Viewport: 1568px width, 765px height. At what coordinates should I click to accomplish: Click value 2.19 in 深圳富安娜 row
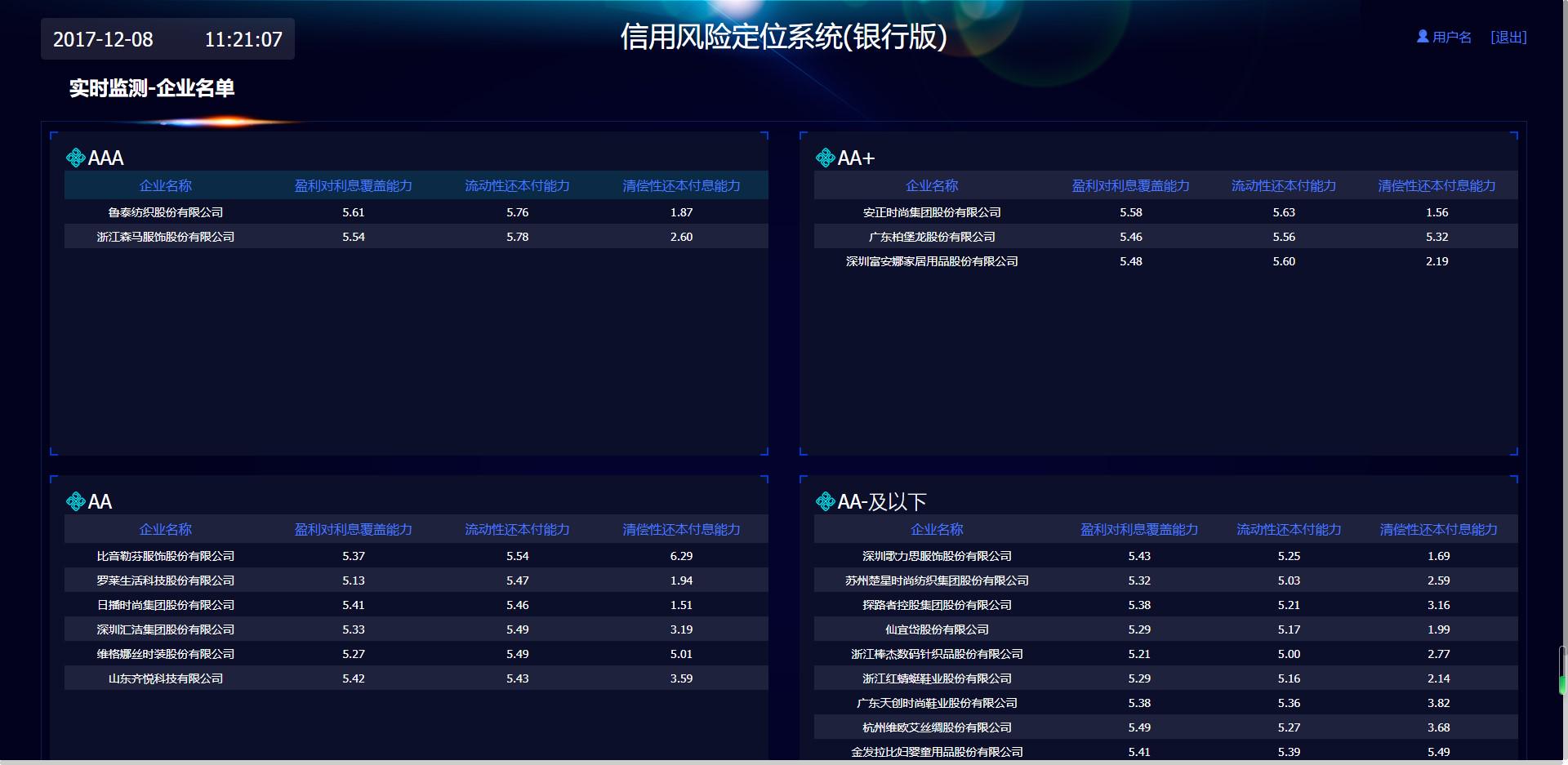pyautogui.click(x=1437, y=261)
